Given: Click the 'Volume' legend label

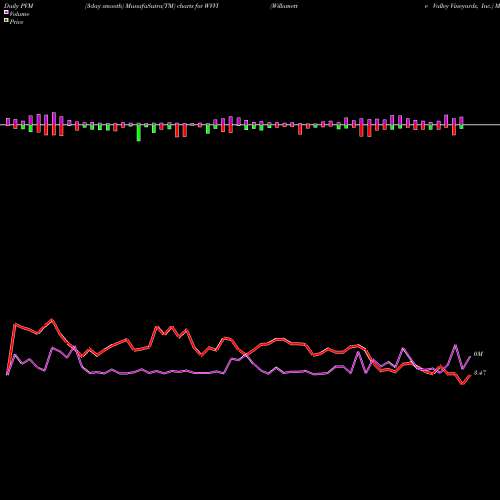Looking at the screenshot, I should pos(19,14).
